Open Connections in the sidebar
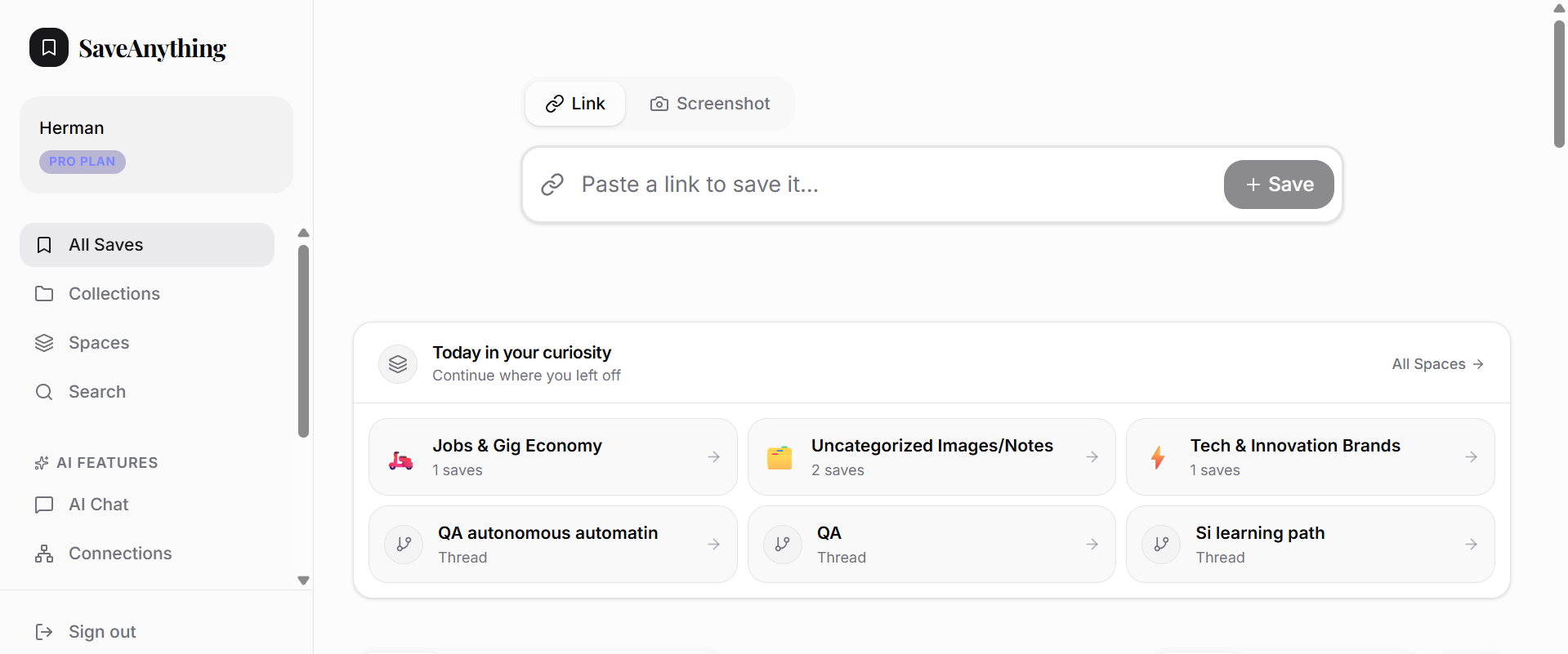Screen dimensions: 1568x654 click(x=119, y=554)
